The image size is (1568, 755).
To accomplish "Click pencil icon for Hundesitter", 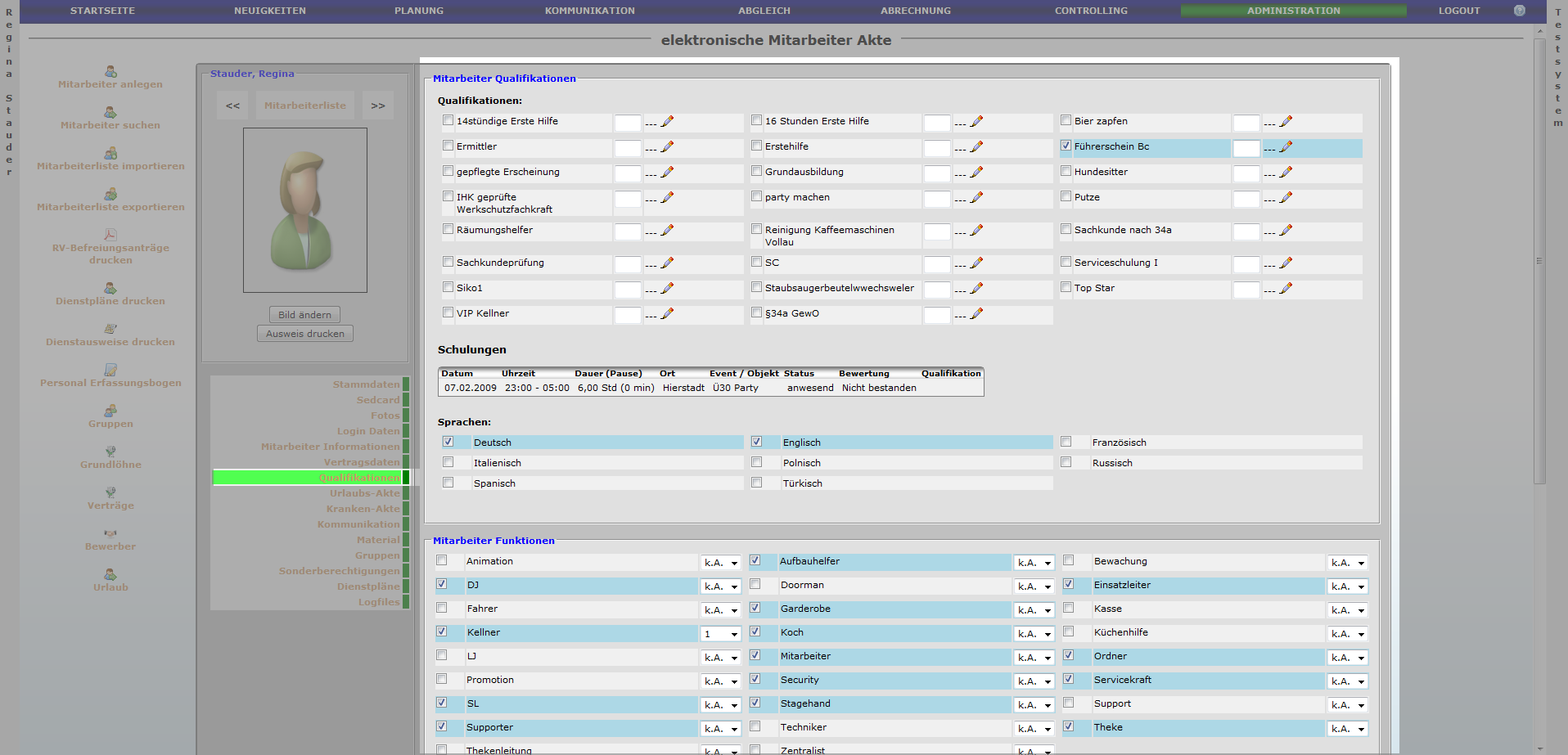I will [1286, 172].
